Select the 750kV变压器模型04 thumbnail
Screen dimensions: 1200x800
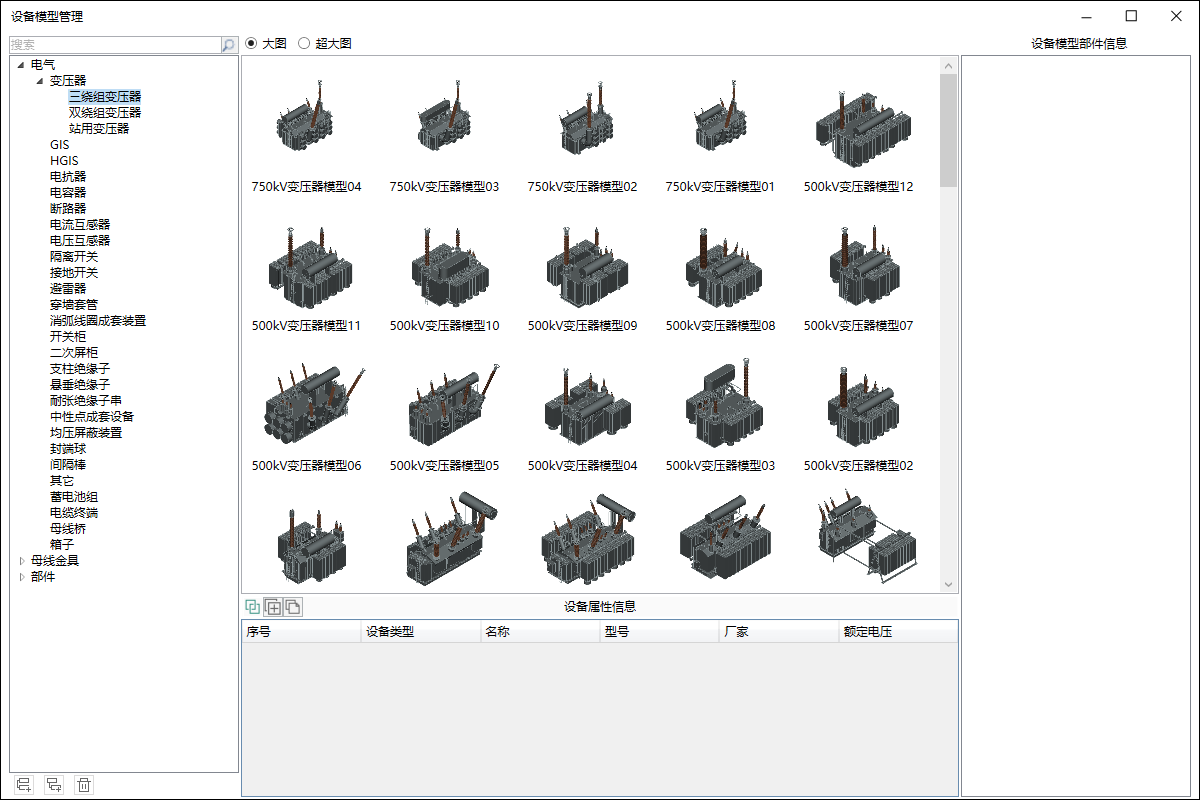pos(306,130)
